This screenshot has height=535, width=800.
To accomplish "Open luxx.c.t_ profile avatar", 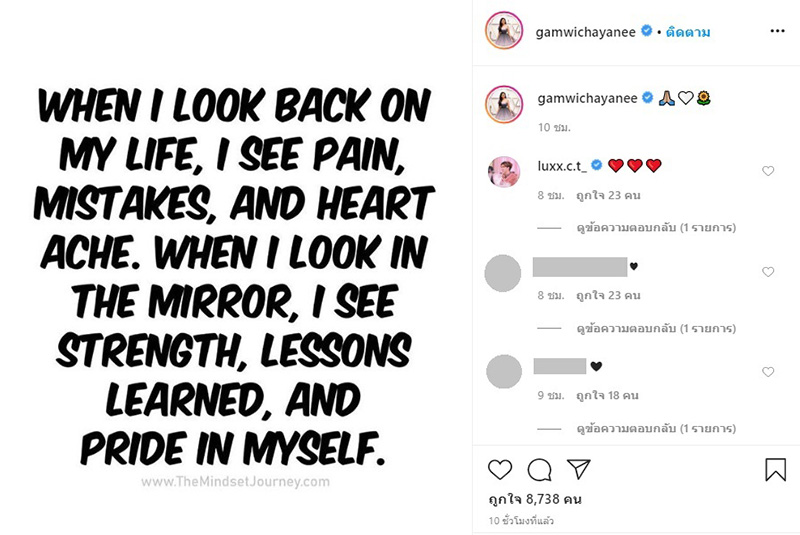I will (504, 172).
